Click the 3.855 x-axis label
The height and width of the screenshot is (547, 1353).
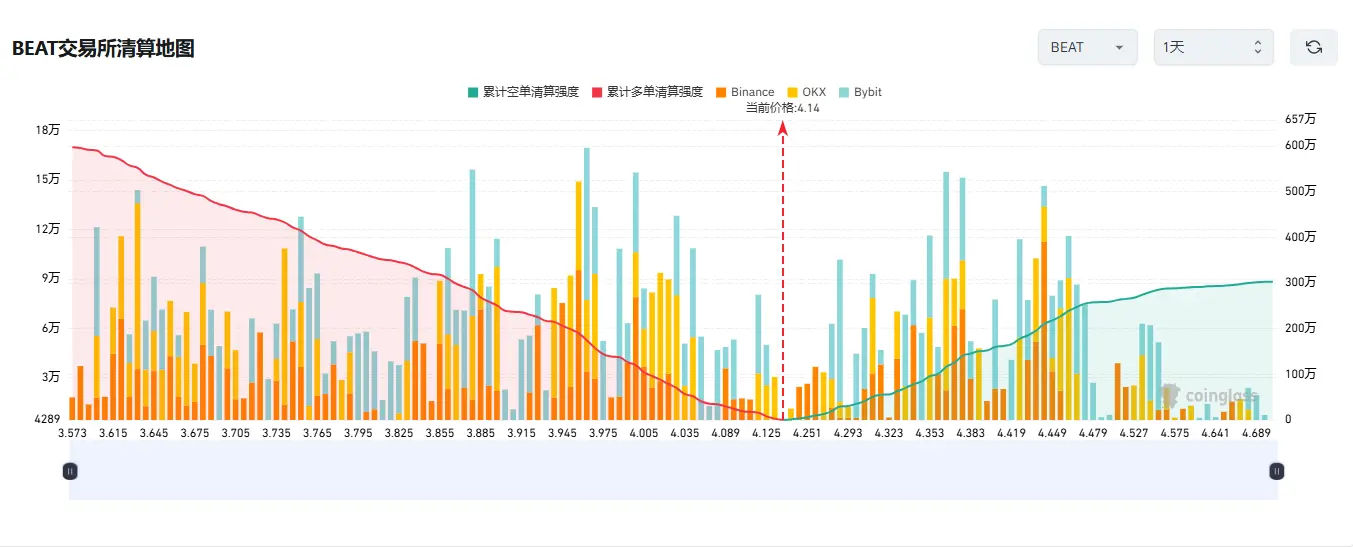[440, 433]
